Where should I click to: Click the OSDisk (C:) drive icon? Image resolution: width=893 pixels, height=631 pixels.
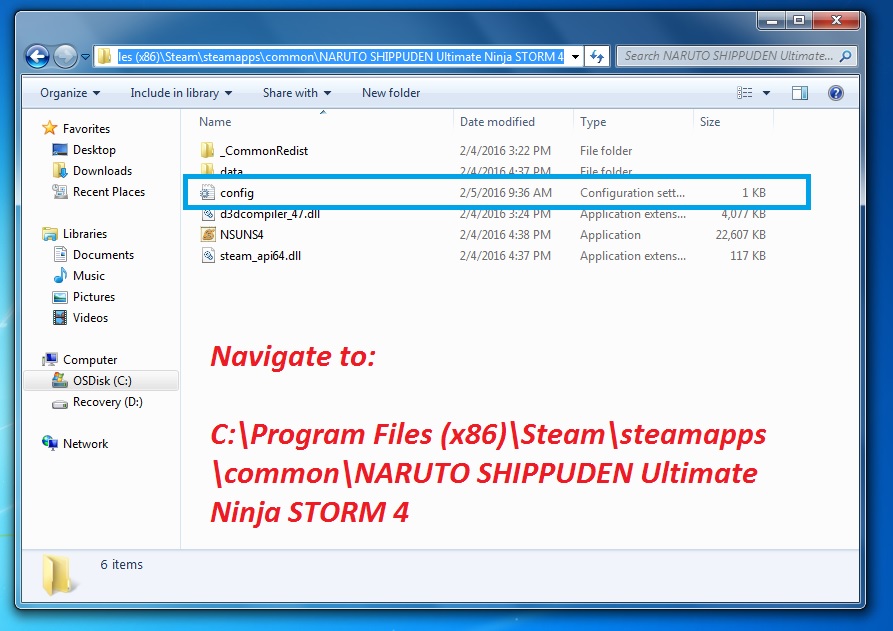(60, 380)
